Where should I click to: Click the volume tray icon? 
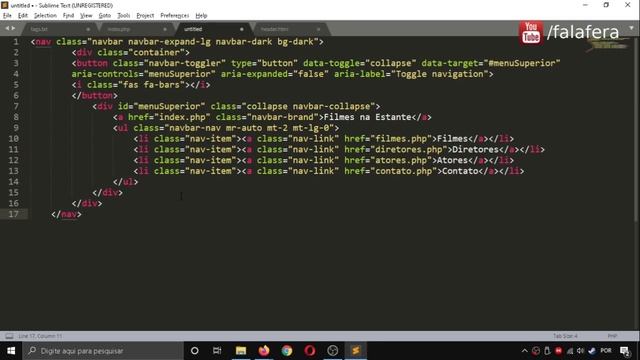[580, 351]
